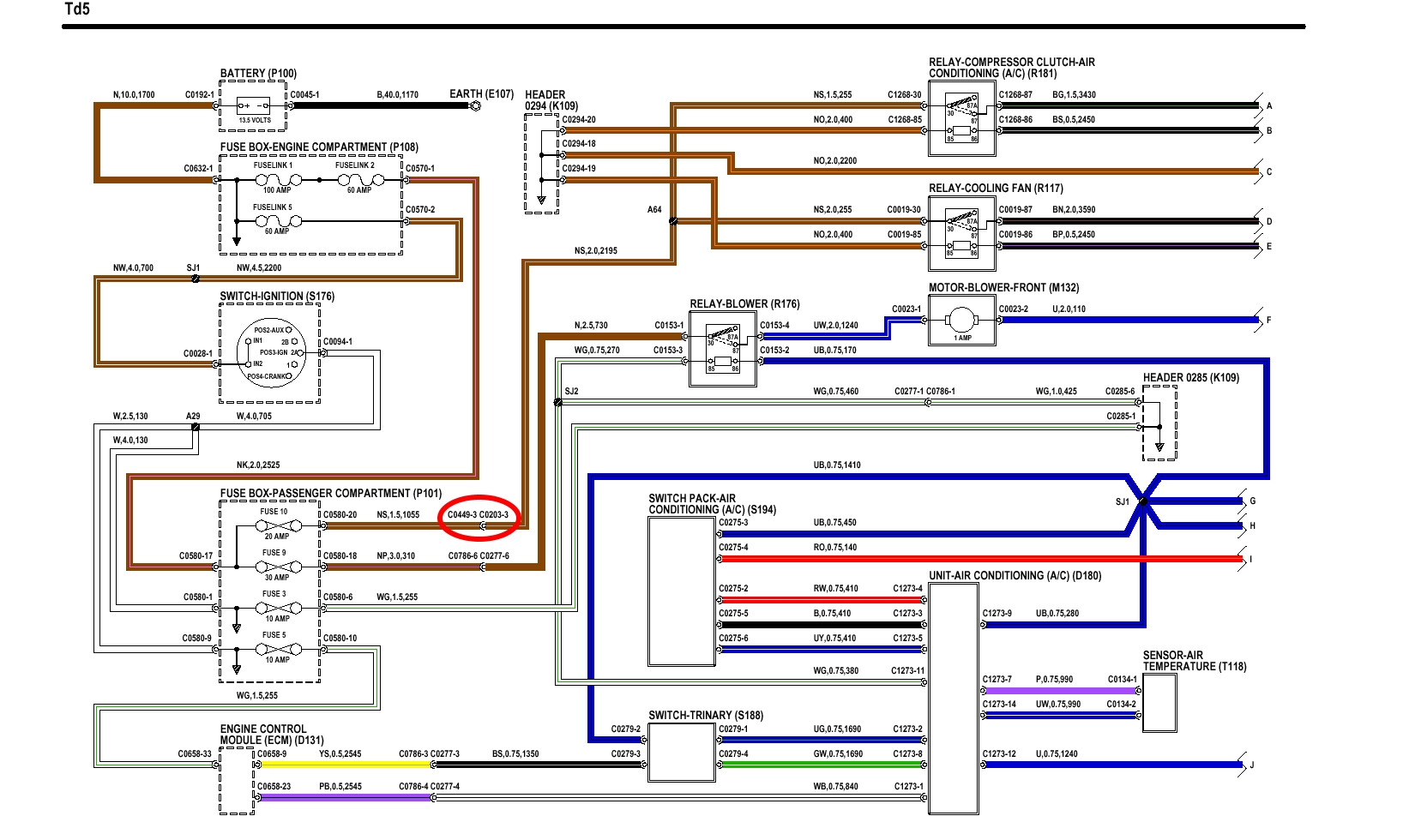Image resolution: width=1409 pixels, height=840 pixels.
Task: Click the ignition switch circular symbol
Action: pyautogui.click(x=271, y=352)
